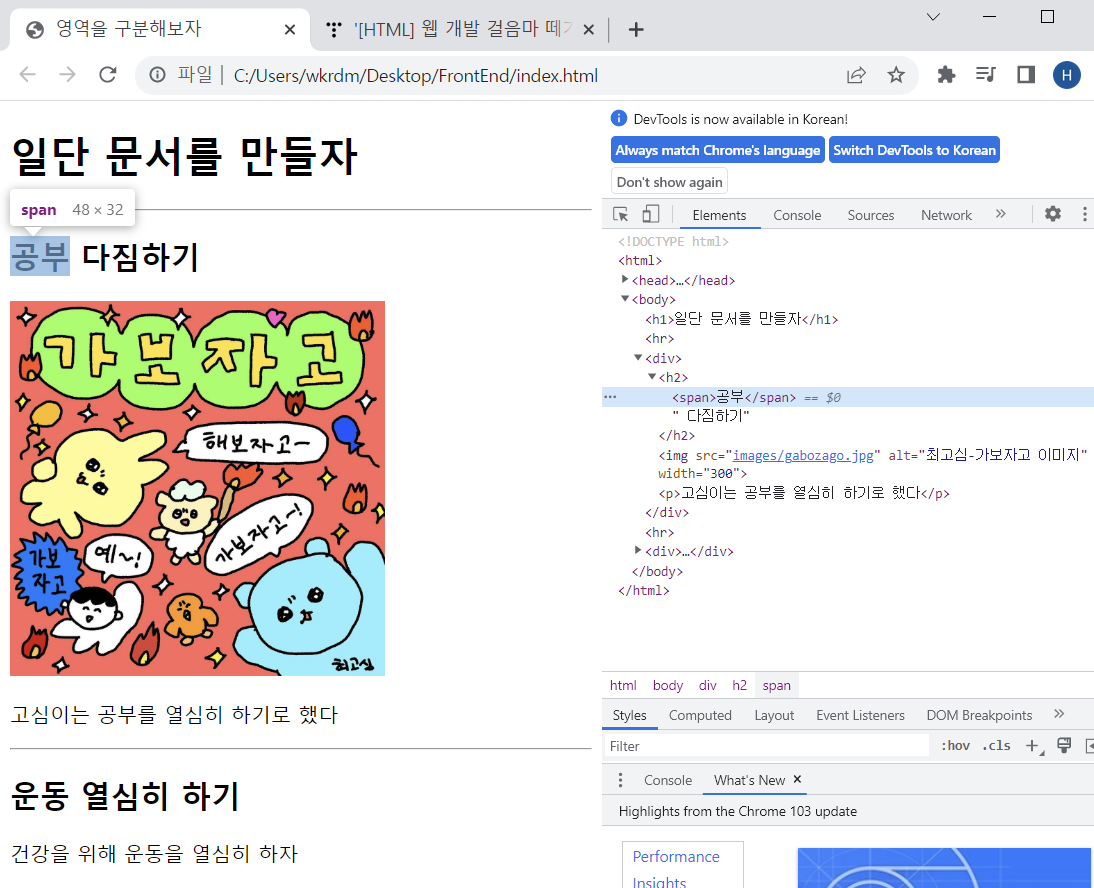Open the Event Listeners pane tab
Image resolution: width=1094 pixels, height=888 pixels.
pyautogui.click(x=860, y=716)
